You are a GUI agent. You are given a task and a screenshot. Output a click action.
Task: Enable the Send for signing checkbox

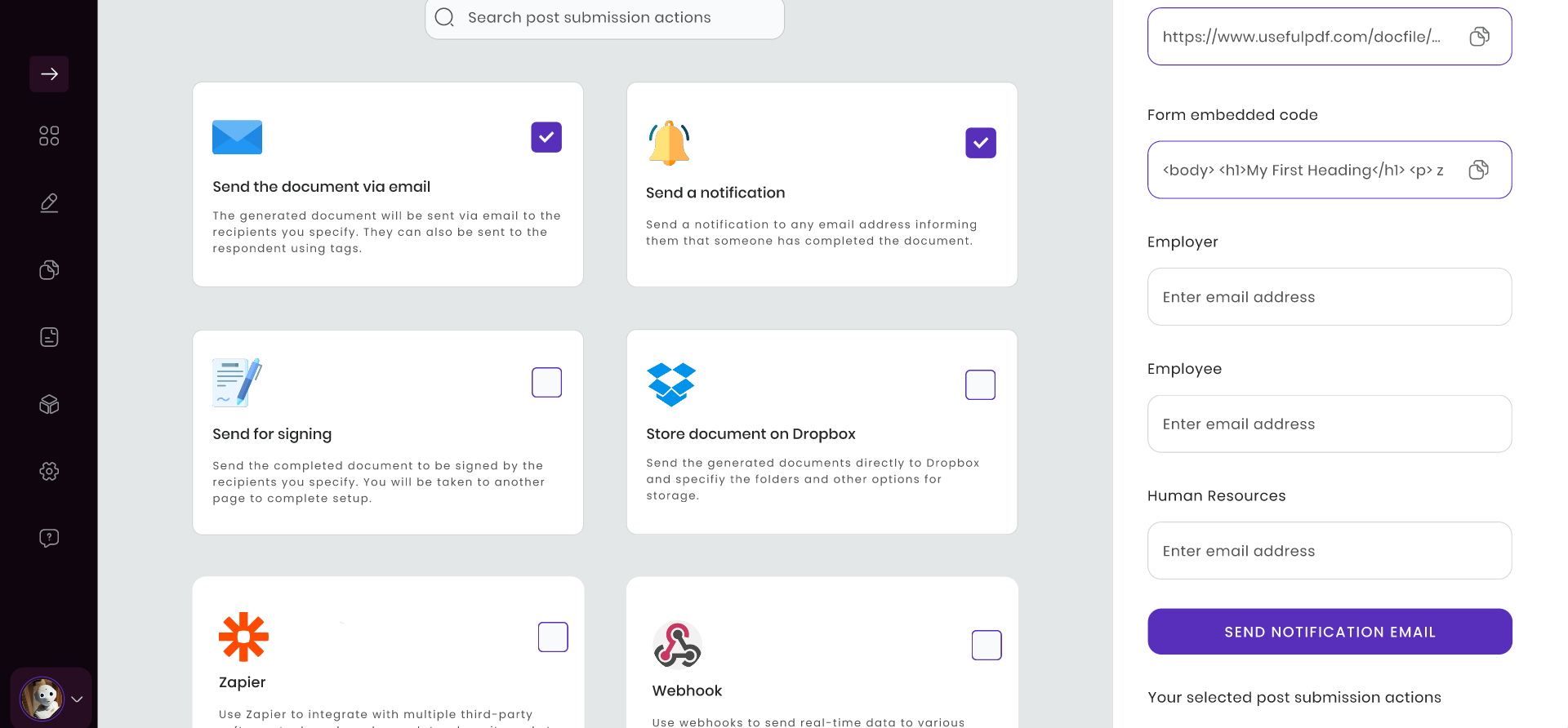point(546,382)
